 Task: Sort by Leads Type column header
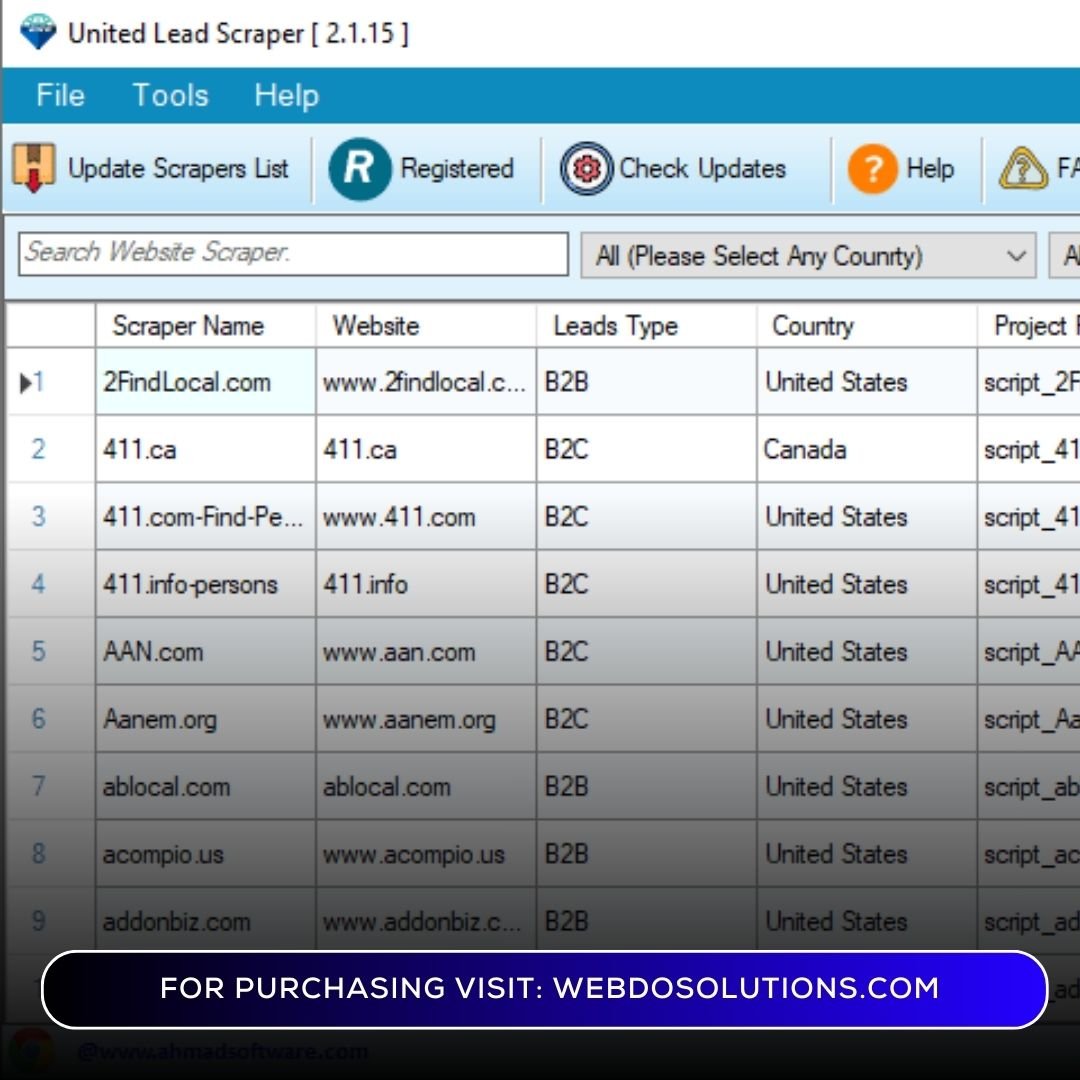coord(646,326)
